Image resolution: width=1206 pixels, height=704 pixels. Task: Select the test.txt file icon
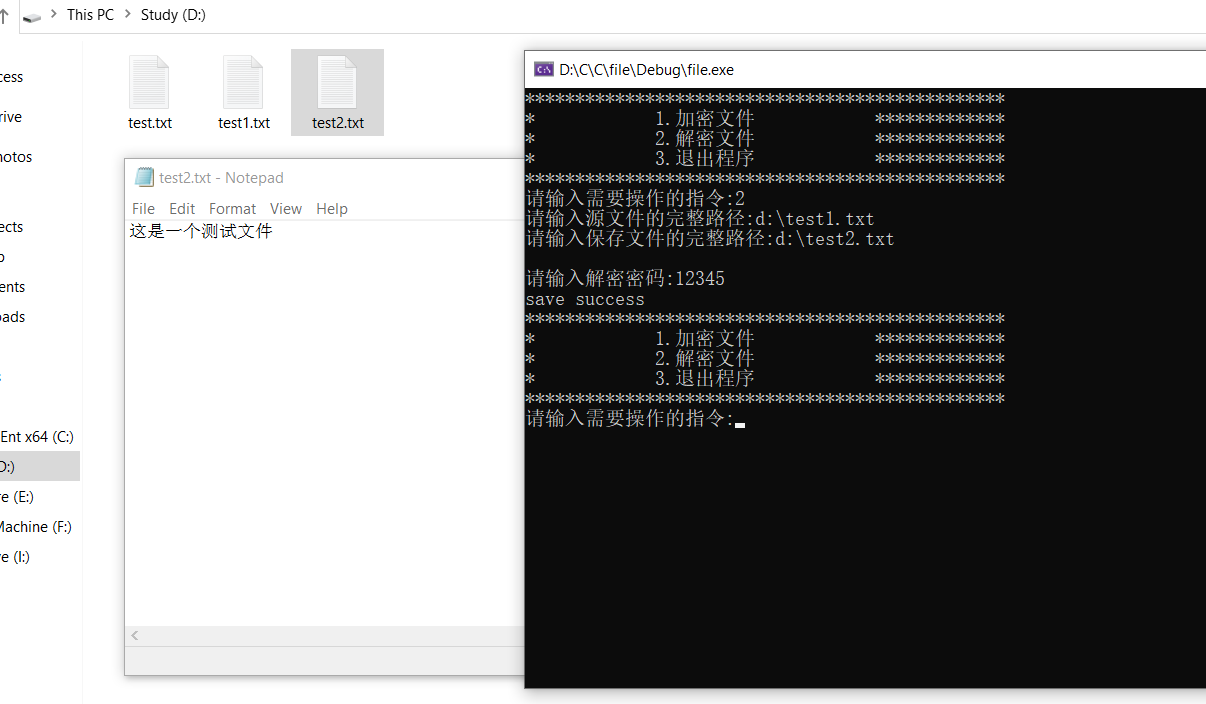coord(149,84)
